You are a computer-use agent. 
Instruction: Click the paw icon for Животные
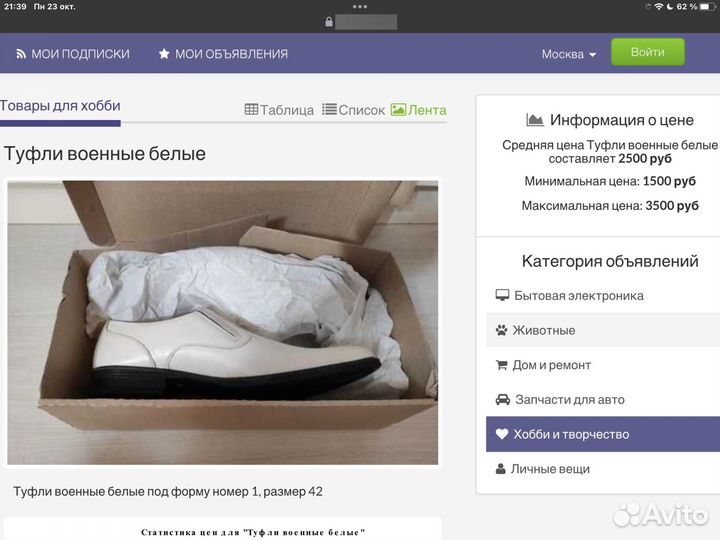[x=501, y=330]
